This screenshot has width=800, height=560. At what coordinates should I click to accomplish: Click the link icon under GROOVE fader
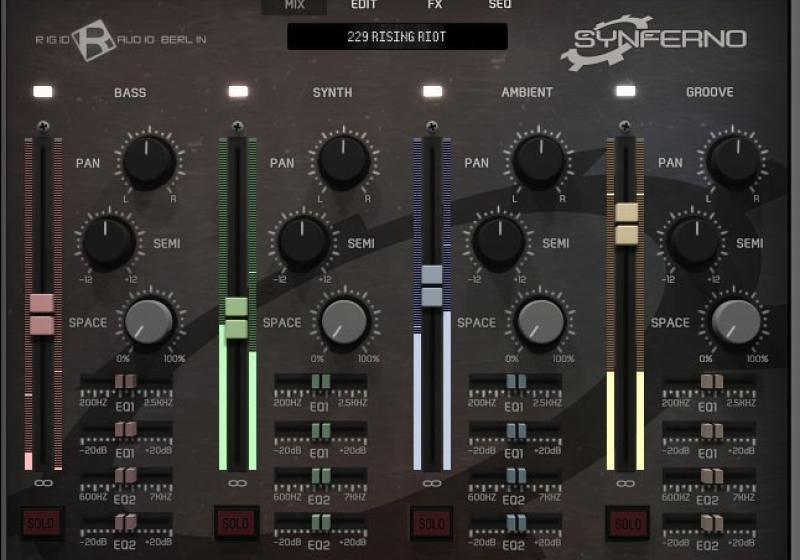(626, 483)
